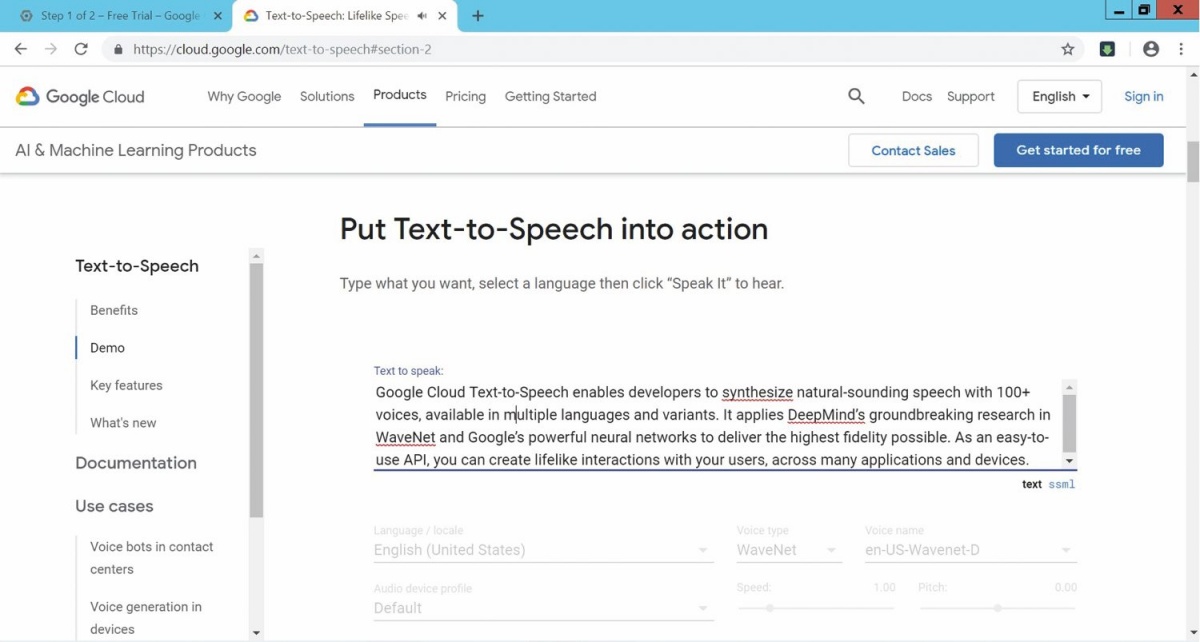
Task: Go back with the browser back arrow
Action: (x=20, y=49)
